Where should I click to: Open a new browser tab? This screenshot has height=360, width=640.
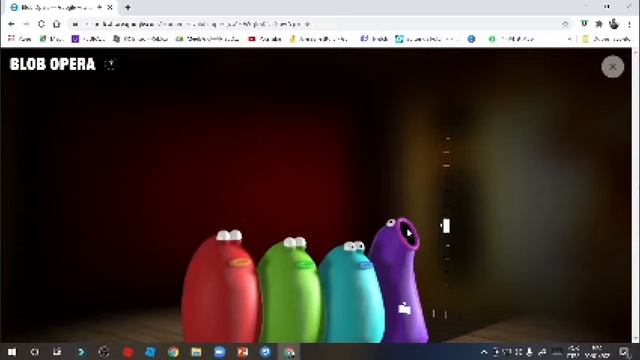[x=128, y=7]
